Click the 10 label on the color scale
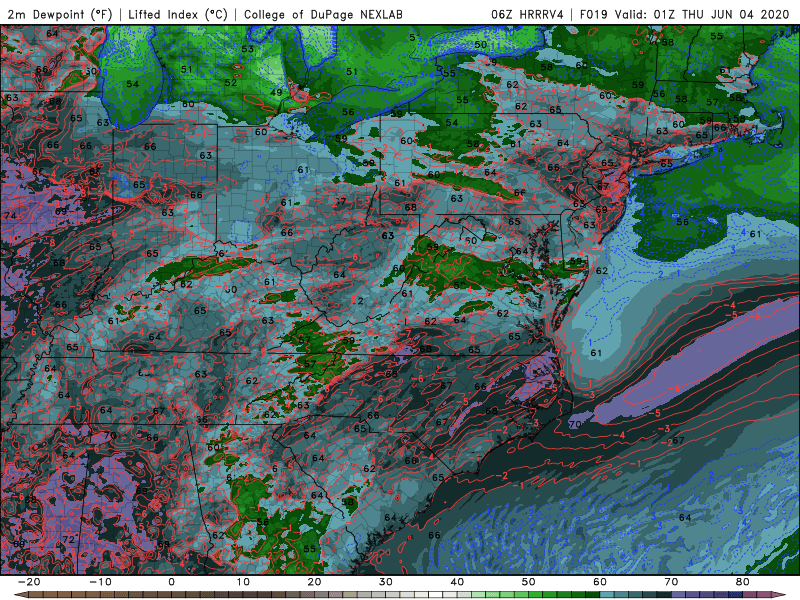 tap(243, 582)
